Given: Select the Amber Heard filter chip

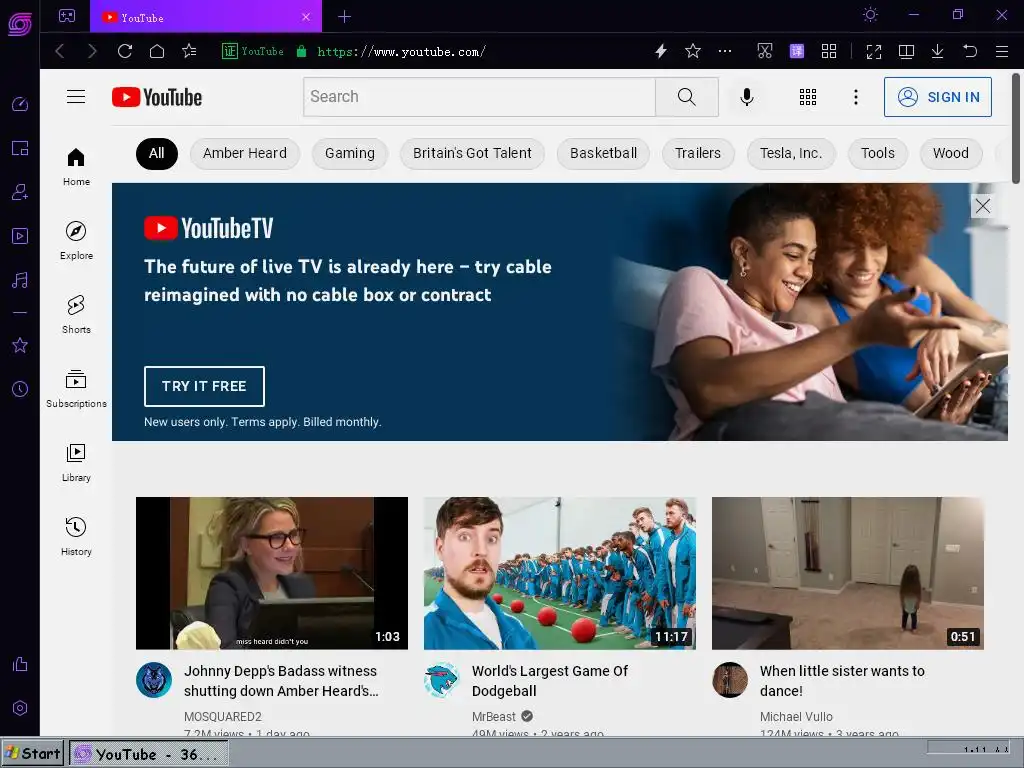Looking at the screenshot, I should coord(245,153).
